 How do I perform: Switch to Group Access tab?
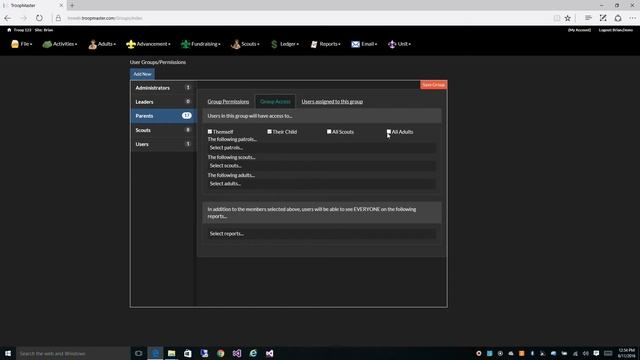point(275,102)
